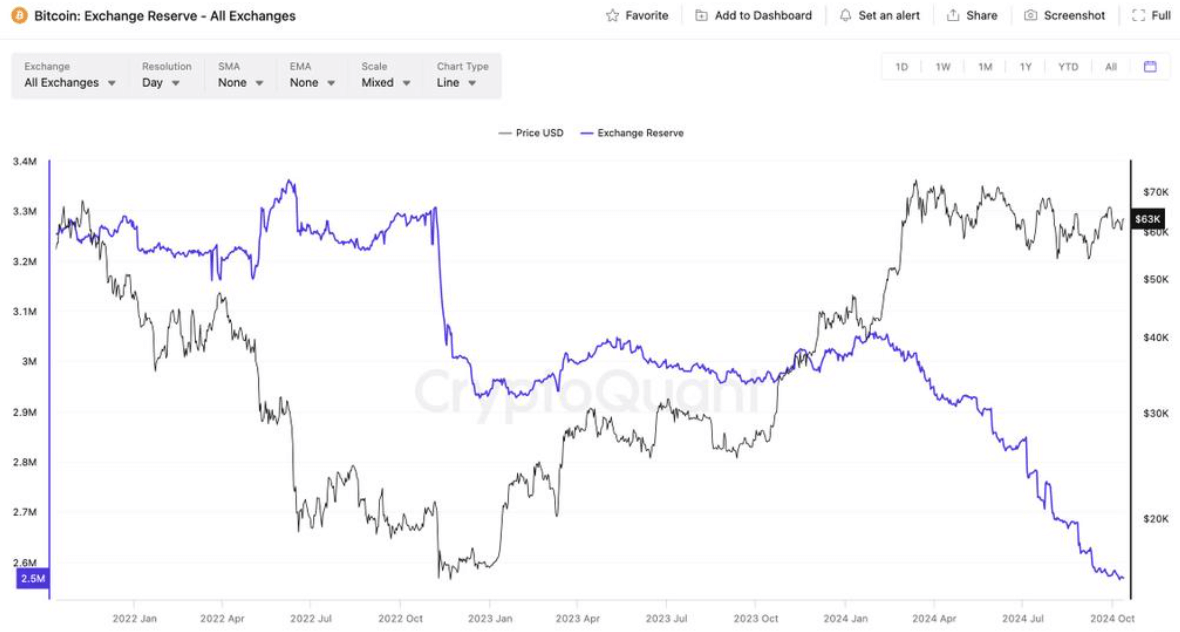The width and height of the screenshot is (1180, 632).
Task: Open the EMA dropdown
Action: point(312,83)
